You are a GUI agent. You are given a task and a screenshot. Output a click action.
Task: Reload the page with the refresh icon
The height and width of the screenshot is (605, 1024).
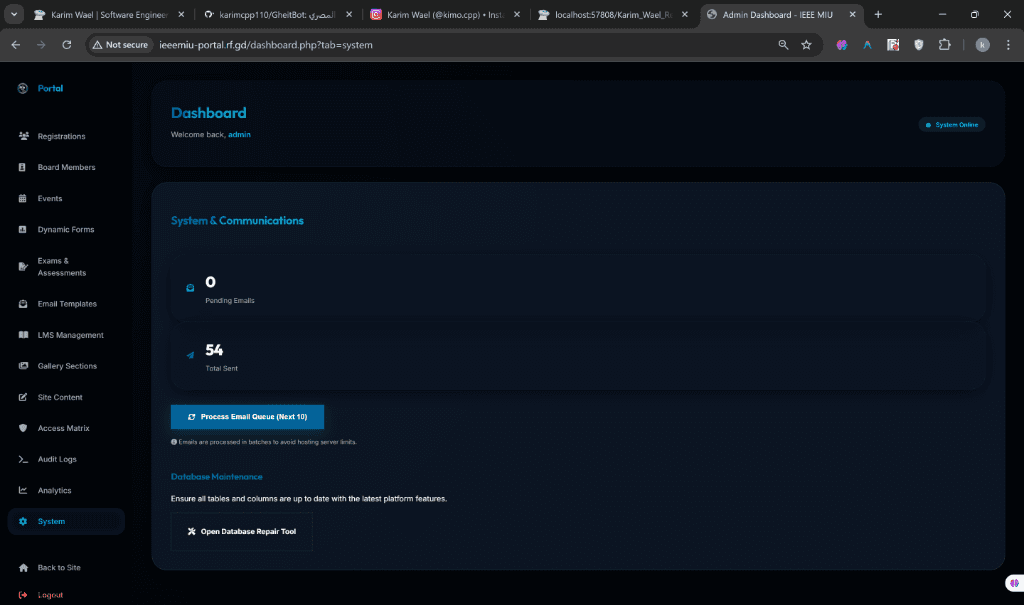[x=67, y=45]
